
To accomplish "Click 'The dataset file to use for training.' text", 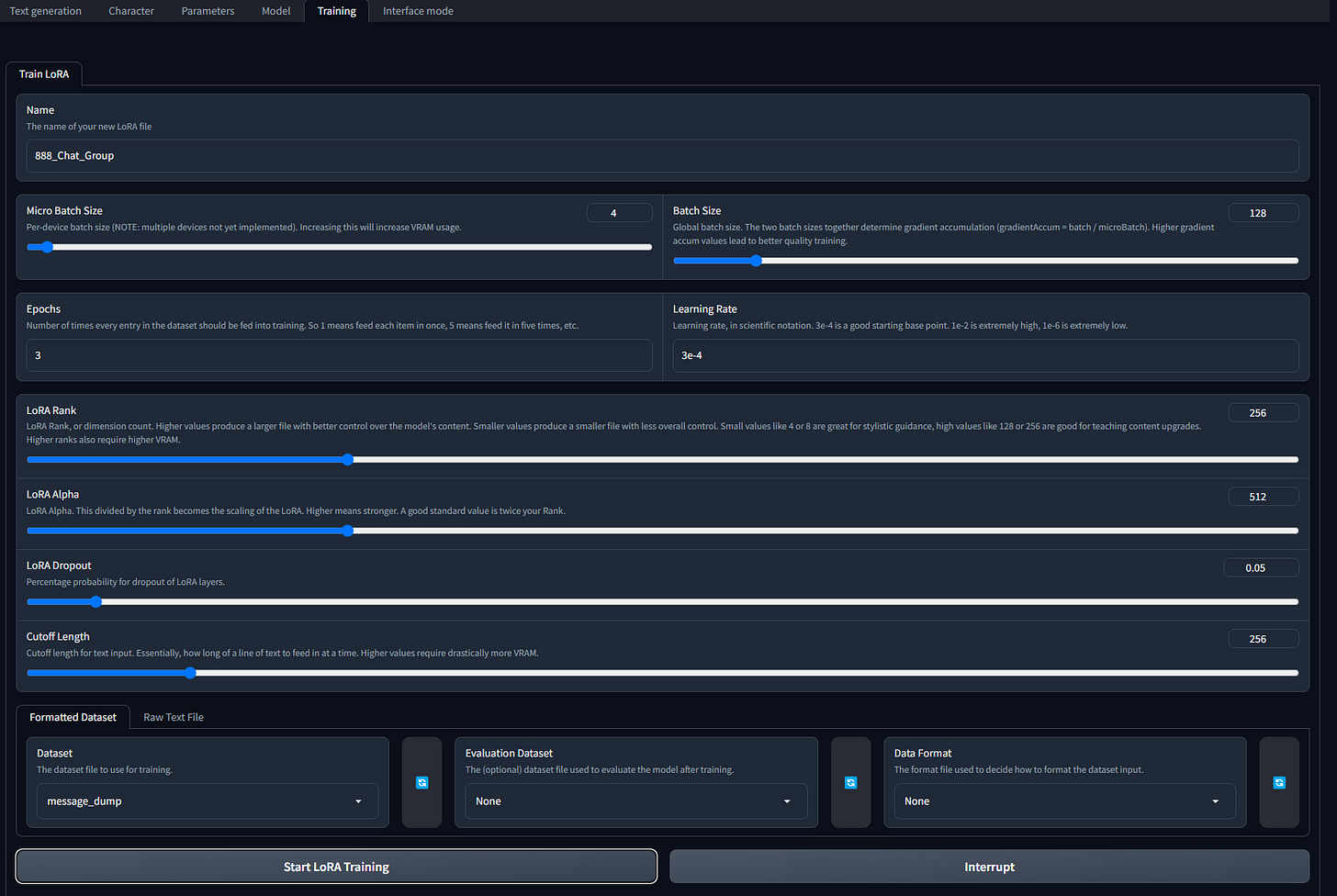I will click(x=105, y=770).
